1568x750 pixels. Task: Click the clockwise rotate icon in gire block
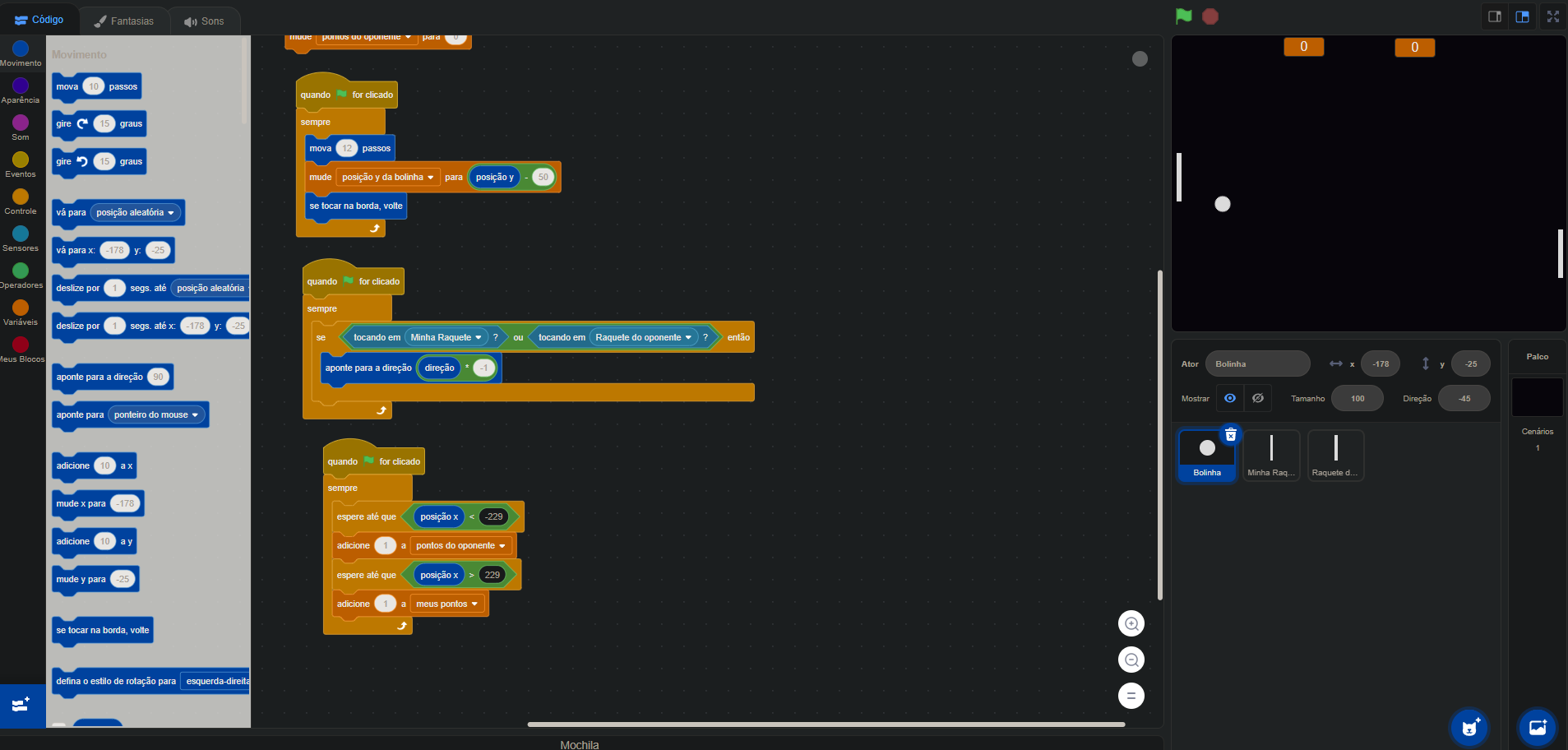(x=82, y=124)
